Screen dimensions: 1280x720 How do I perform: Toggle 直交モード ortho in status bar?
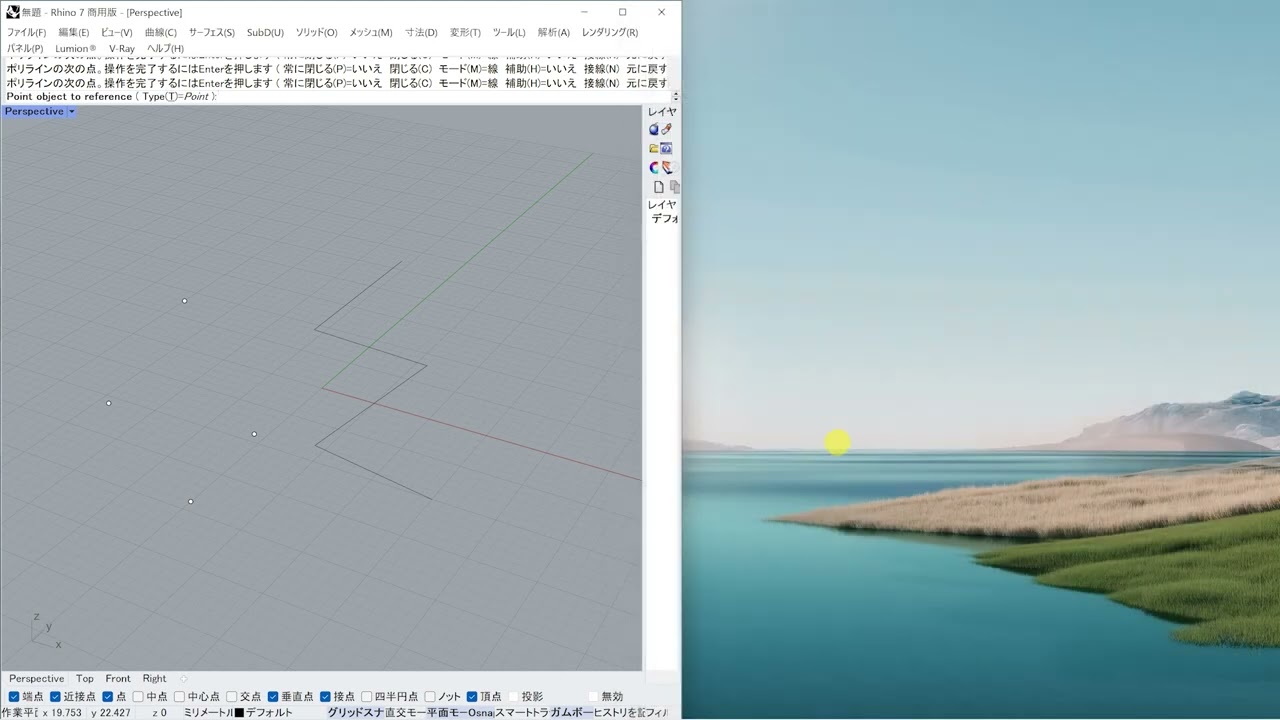click(x=405, y=713)
